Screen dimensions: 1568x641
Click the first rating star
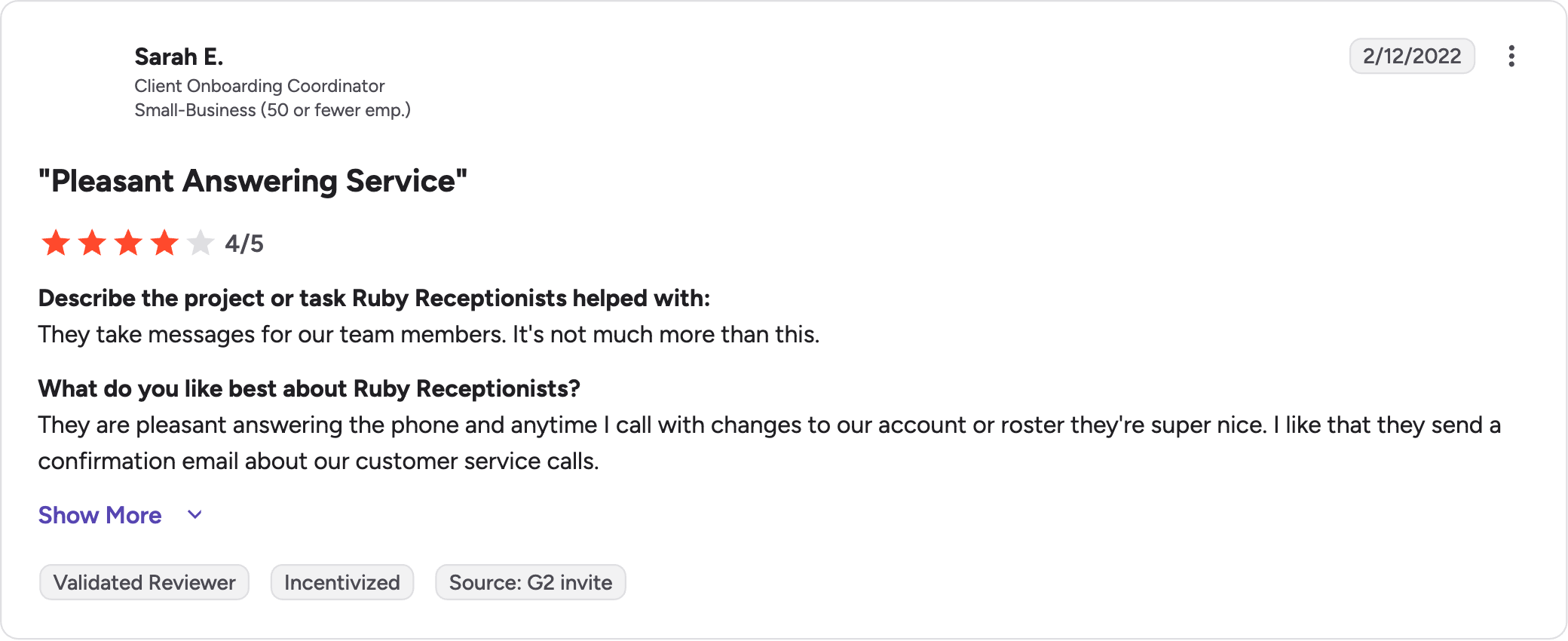tap(56, 243)
